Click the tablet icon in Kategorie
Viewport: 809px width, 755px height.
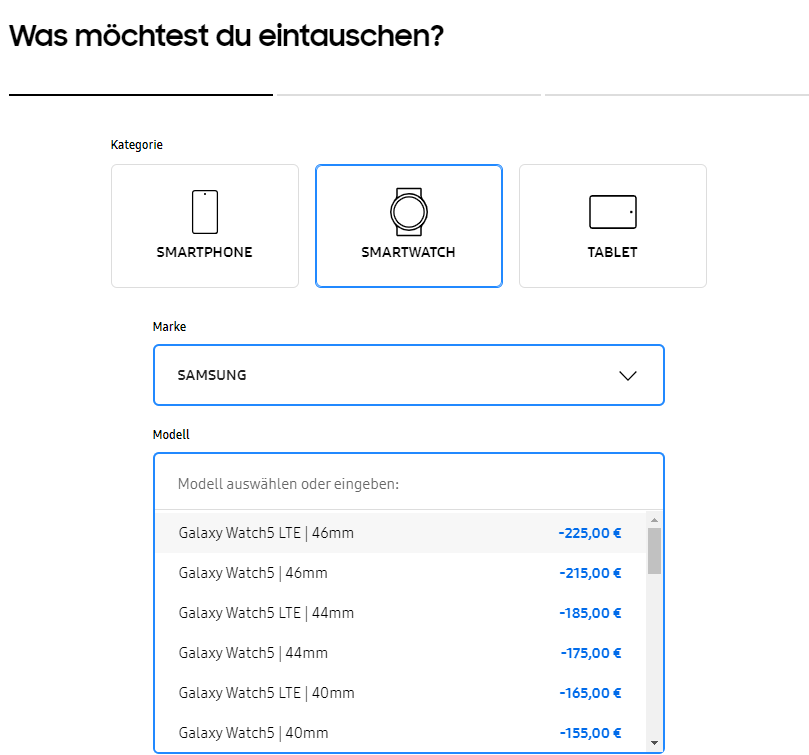tap(612, 212)
